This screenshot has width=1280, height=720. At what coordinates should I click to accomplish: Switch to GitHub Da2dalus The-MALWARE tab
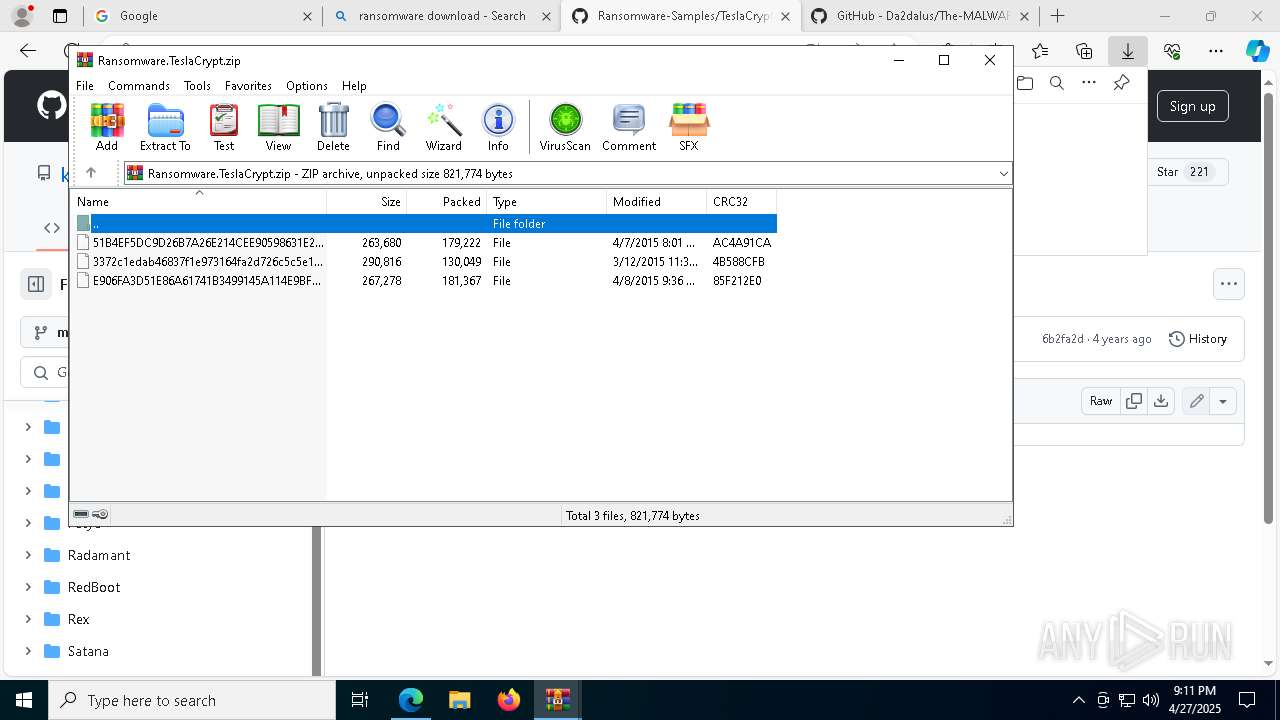tap(920, 16)
